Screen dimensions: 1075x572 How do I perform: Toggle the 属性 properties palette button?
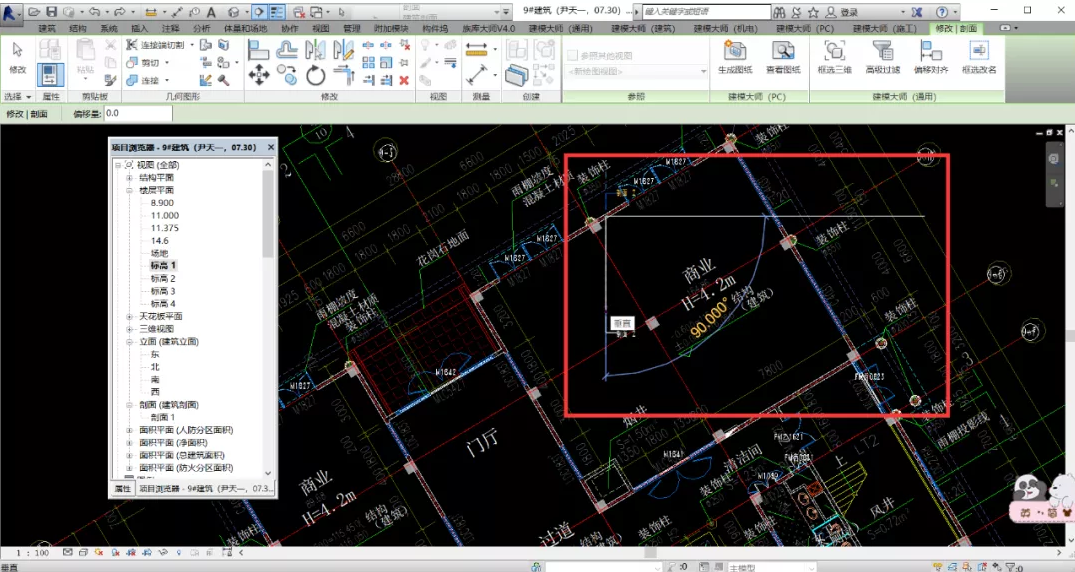pyautogui.click(x=51, y=75)
